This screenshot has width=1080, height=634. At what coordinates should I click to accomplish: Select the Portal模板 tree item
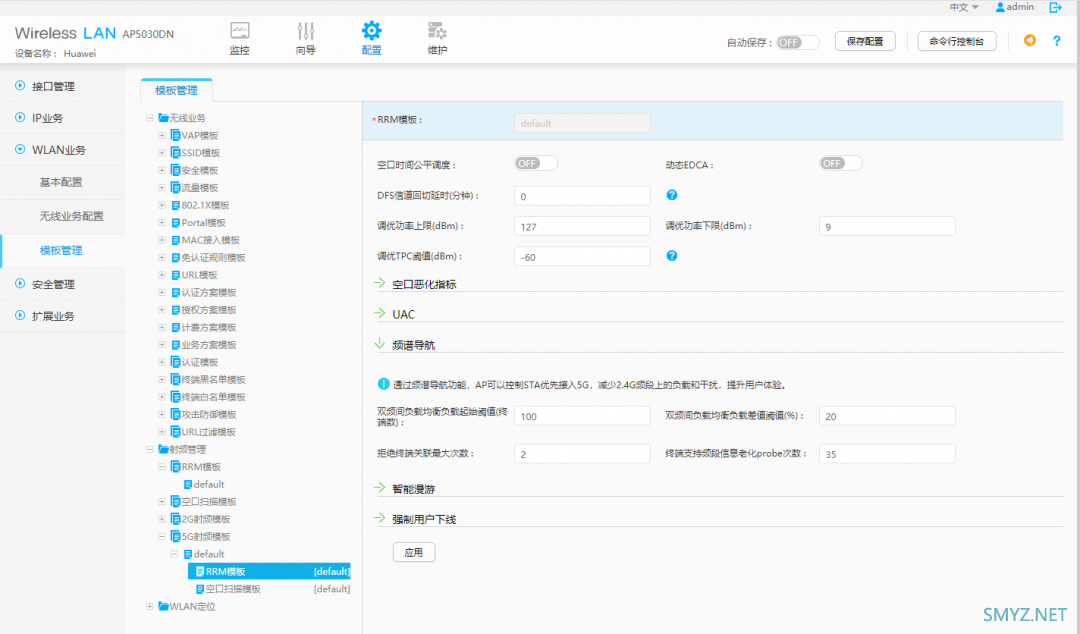203,223
